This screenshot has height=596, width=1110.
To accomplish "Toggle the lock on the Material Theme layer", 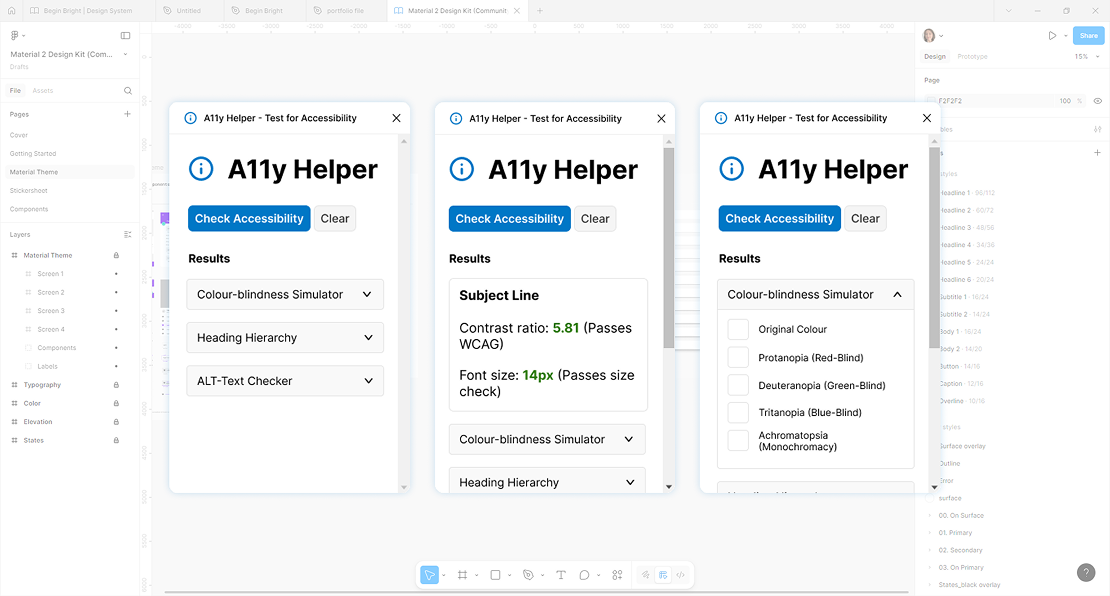I will point(116,256).
